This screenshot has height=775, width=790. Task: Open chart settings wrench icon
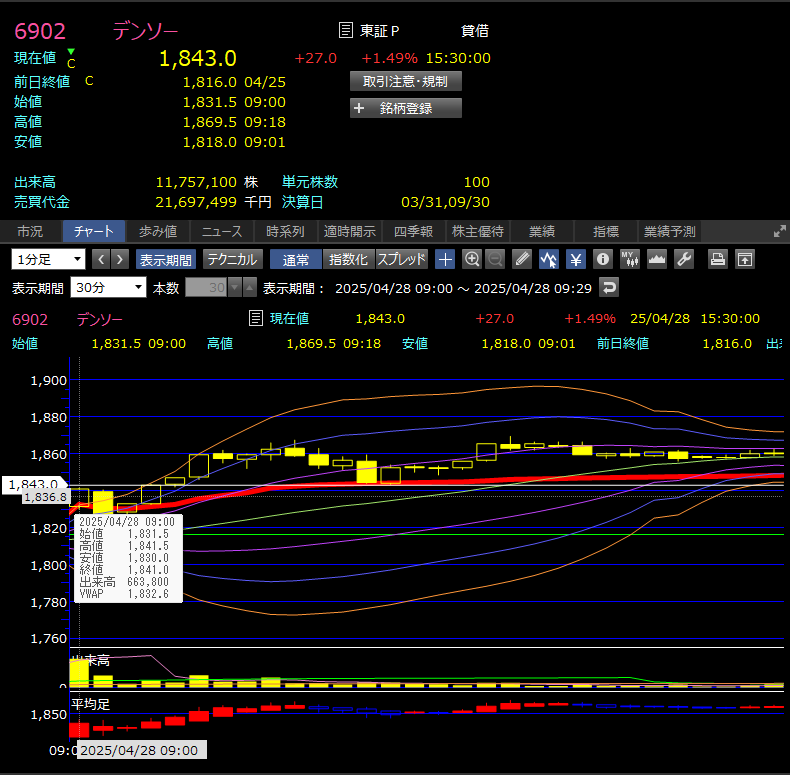pyautogui.click(x=684, y=259)
